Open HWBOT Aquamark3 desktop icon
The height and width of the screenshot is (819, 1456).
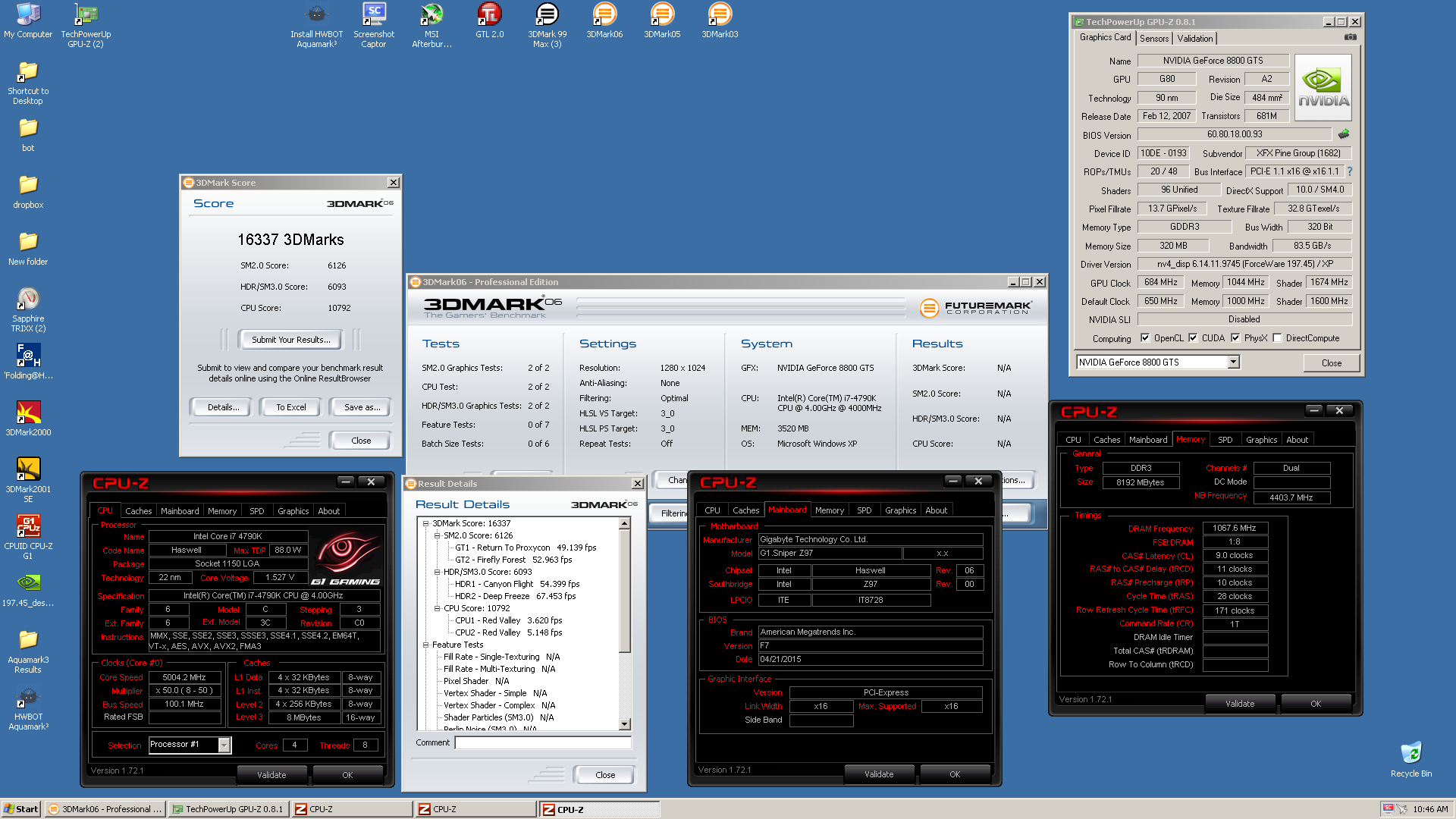[28, 708]
